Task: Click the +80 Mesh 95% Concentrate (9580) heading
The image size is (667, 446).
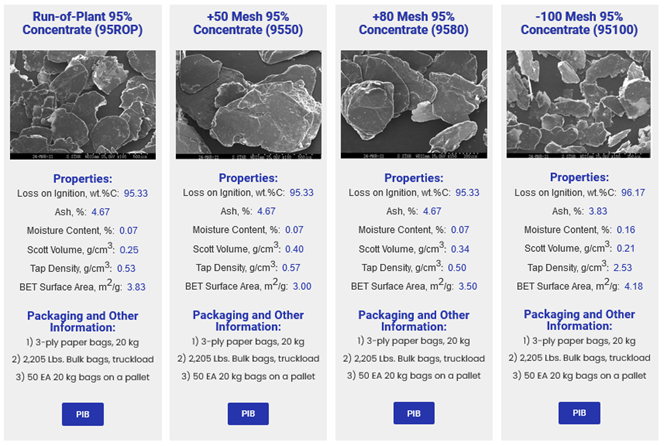Action: coord(414,24)
